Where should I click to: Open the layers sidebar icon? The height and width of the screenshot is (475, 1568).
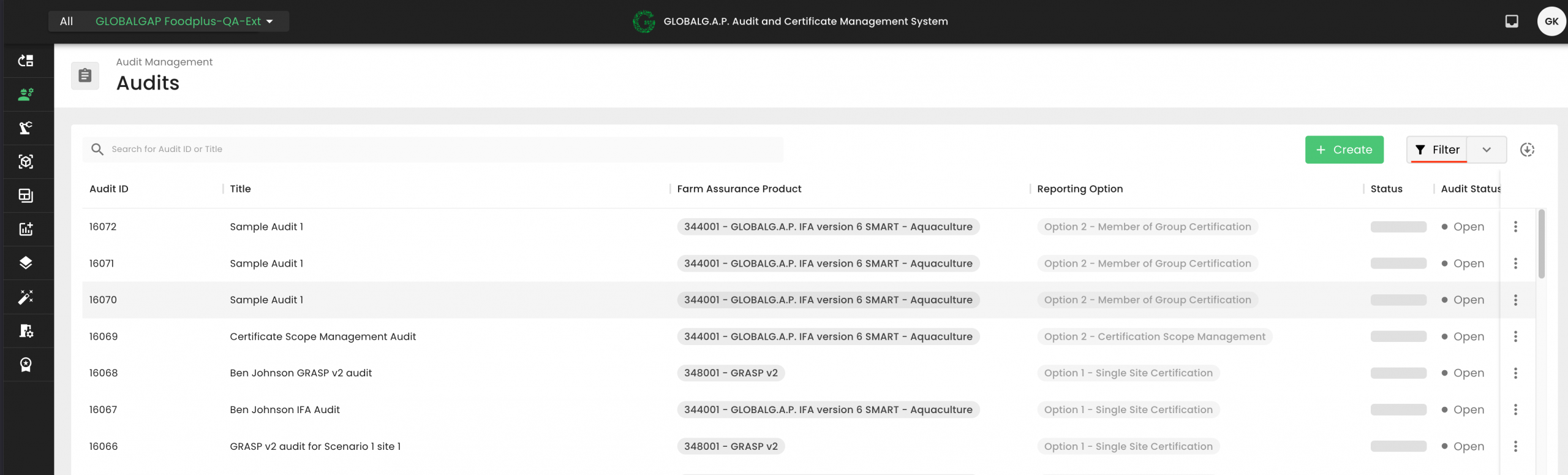[x=26, y=263]
